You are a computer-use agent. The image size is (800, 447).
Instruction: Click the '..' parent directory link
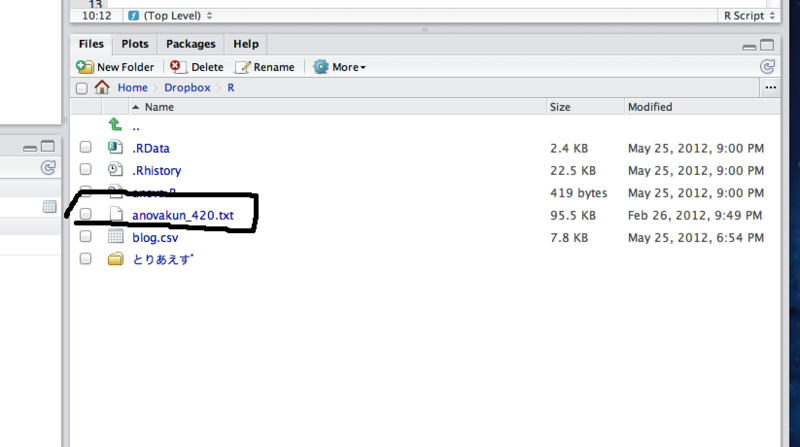pos(136,127)
